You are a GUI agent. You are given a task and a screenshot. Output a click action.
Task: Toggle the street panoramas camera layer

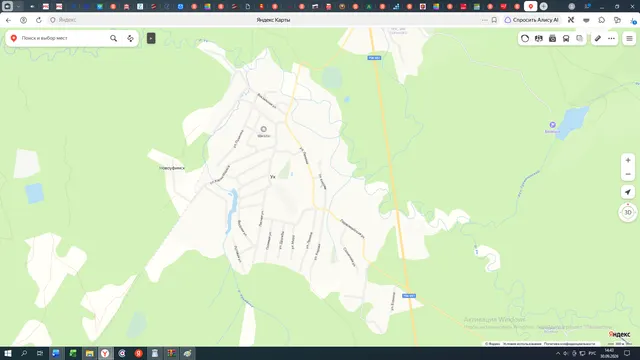pos(552,38)
